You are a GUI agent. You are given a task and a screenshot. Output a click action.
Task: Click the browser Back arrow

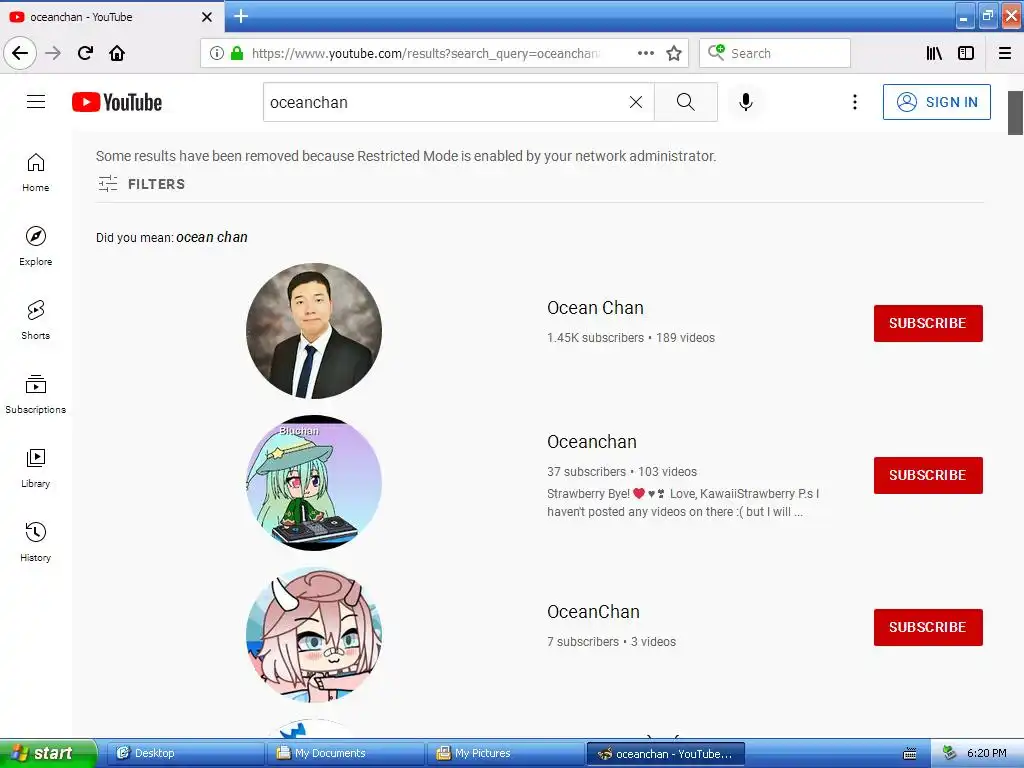coord(20,53)
